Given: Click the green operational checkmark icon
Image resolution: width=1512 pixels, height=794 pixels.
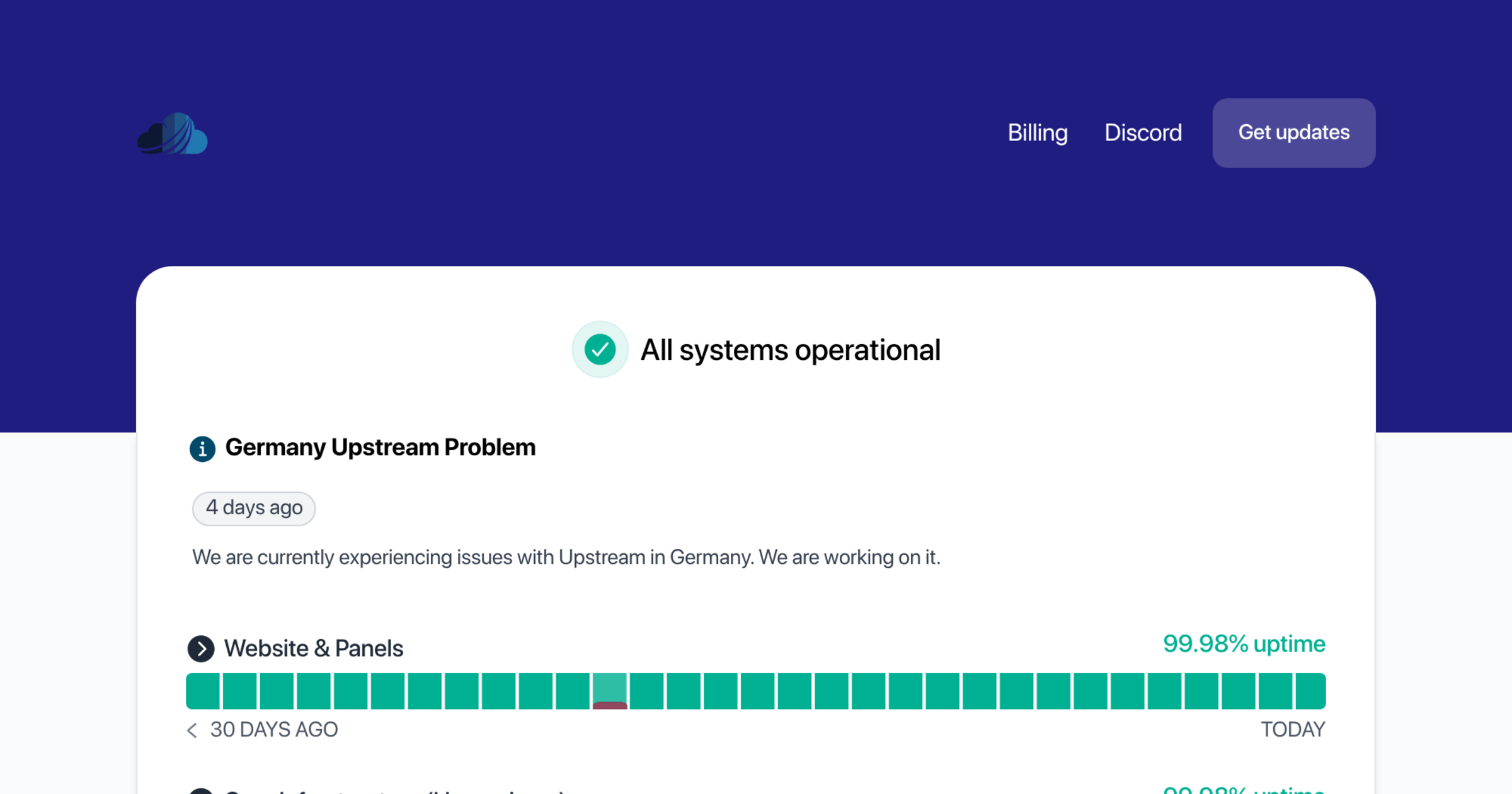Looking at the screenshot, I should [x=600, y=350].
